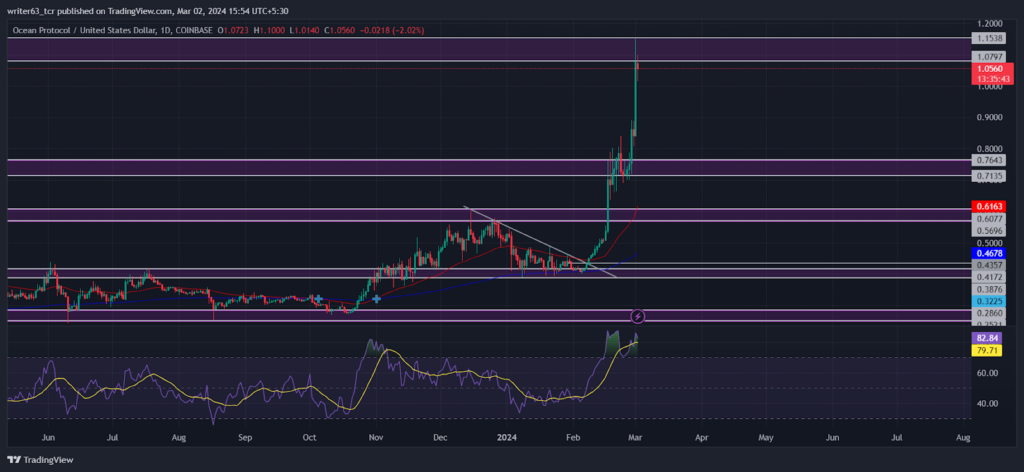Click the 1.2000 price axis label
The width and height of the screenshot is (1024, 472).
tap(987, 22)
